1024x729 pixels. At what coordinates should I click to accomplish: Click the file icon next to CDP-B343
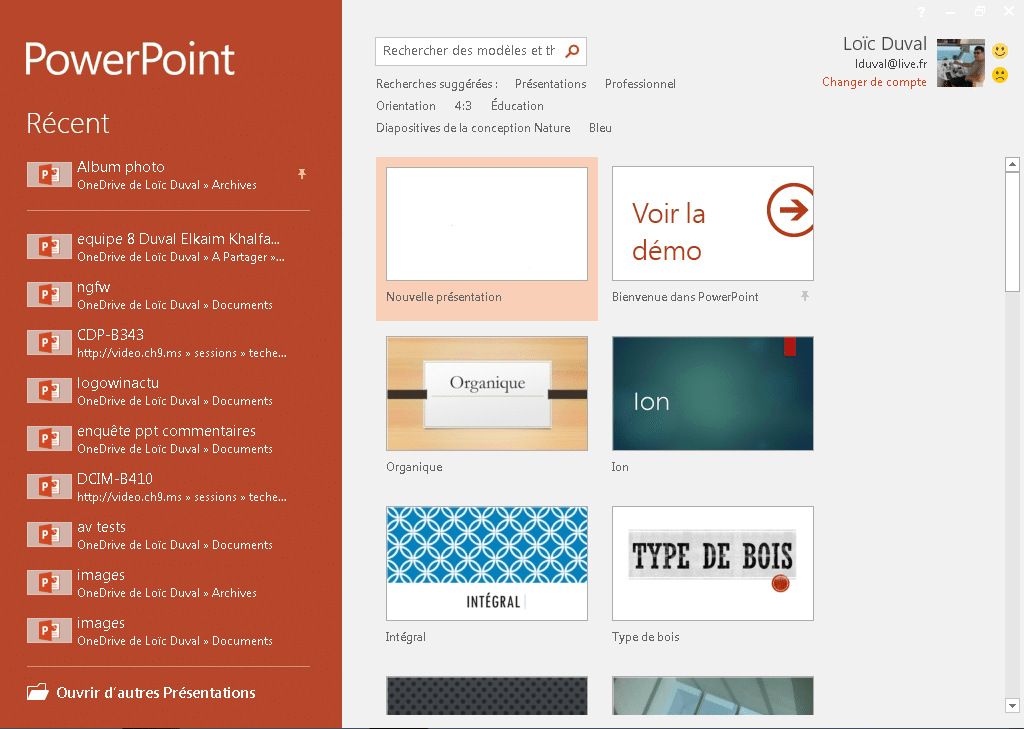pyautogui.click(x=49, y=343)
